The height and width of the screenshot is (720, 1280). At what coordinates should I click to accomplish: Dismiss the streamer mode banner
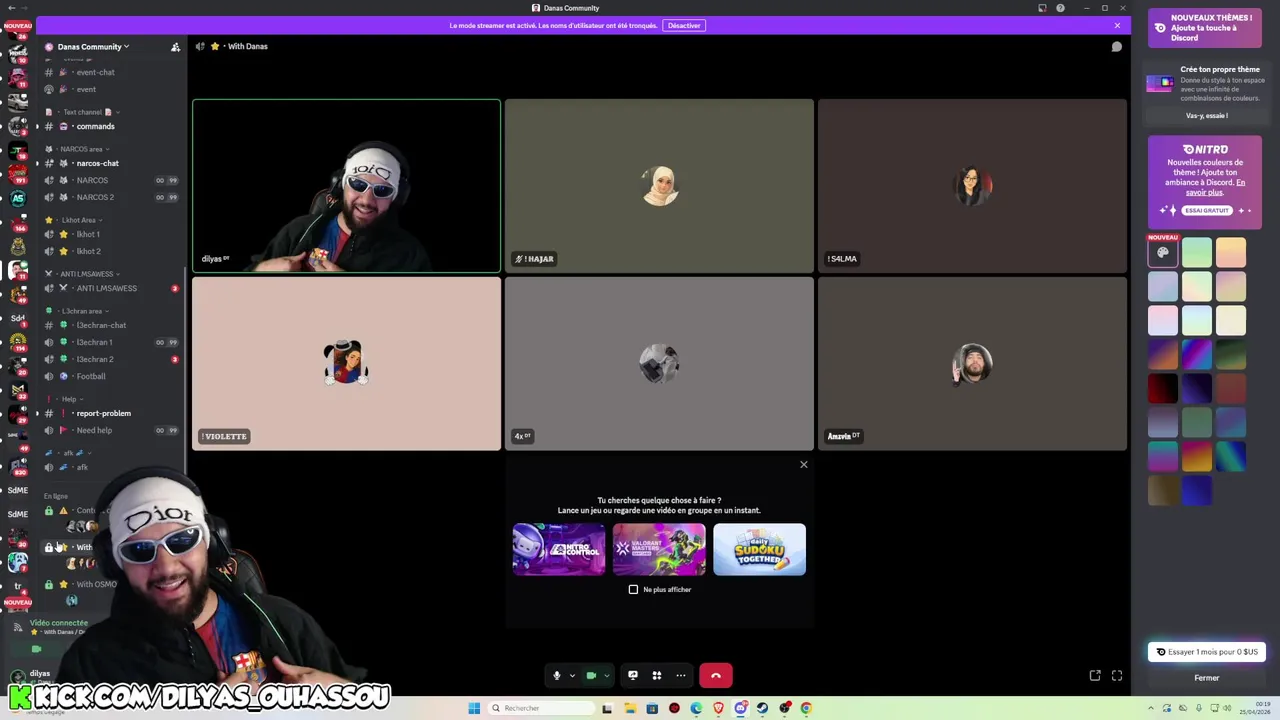[1117, 25]
